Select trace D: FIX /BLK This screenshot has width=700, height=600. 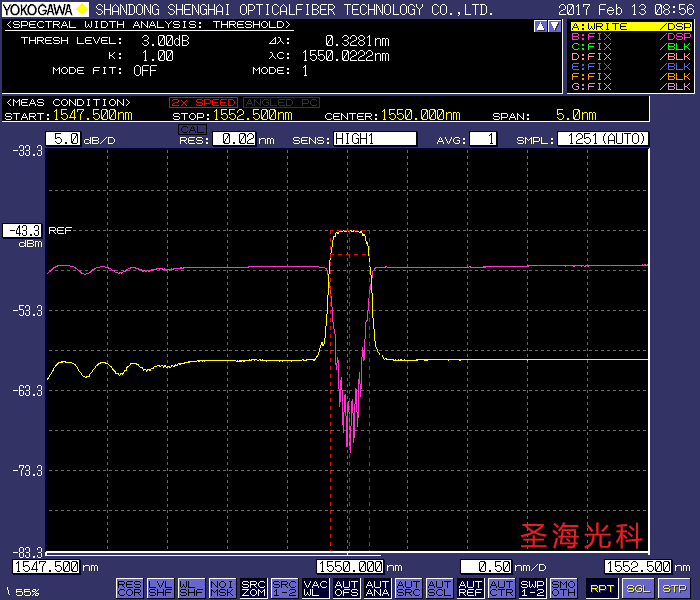tap(631, 57)
